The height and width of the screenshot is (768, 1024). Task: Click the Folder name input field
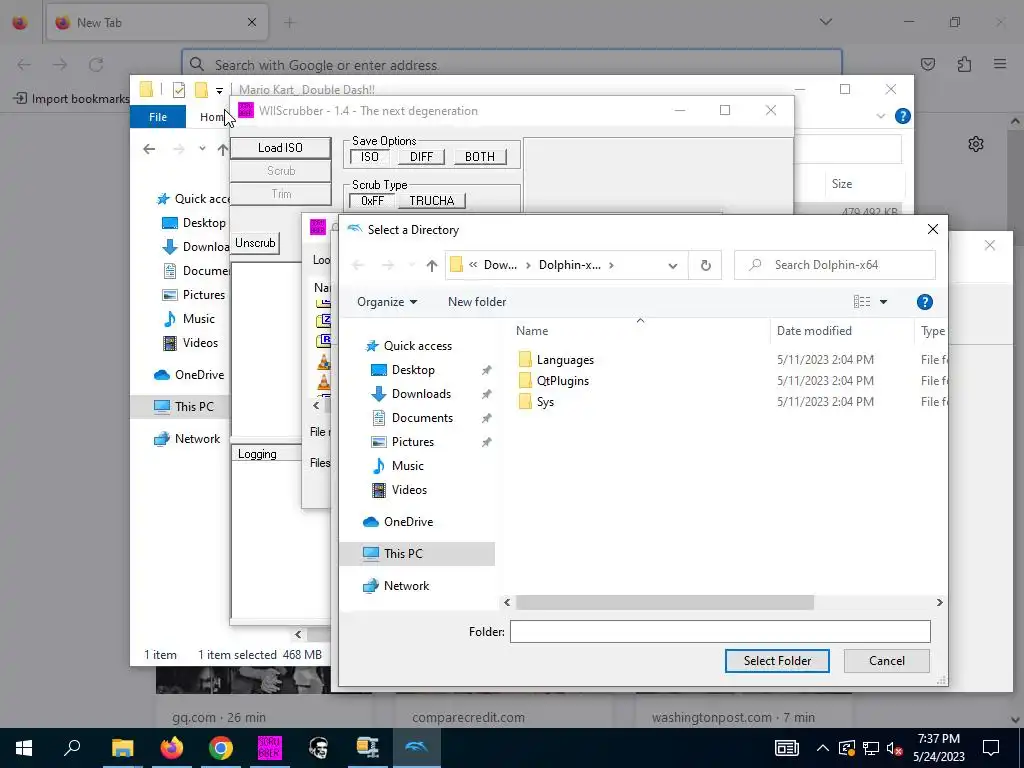point(720,632)
